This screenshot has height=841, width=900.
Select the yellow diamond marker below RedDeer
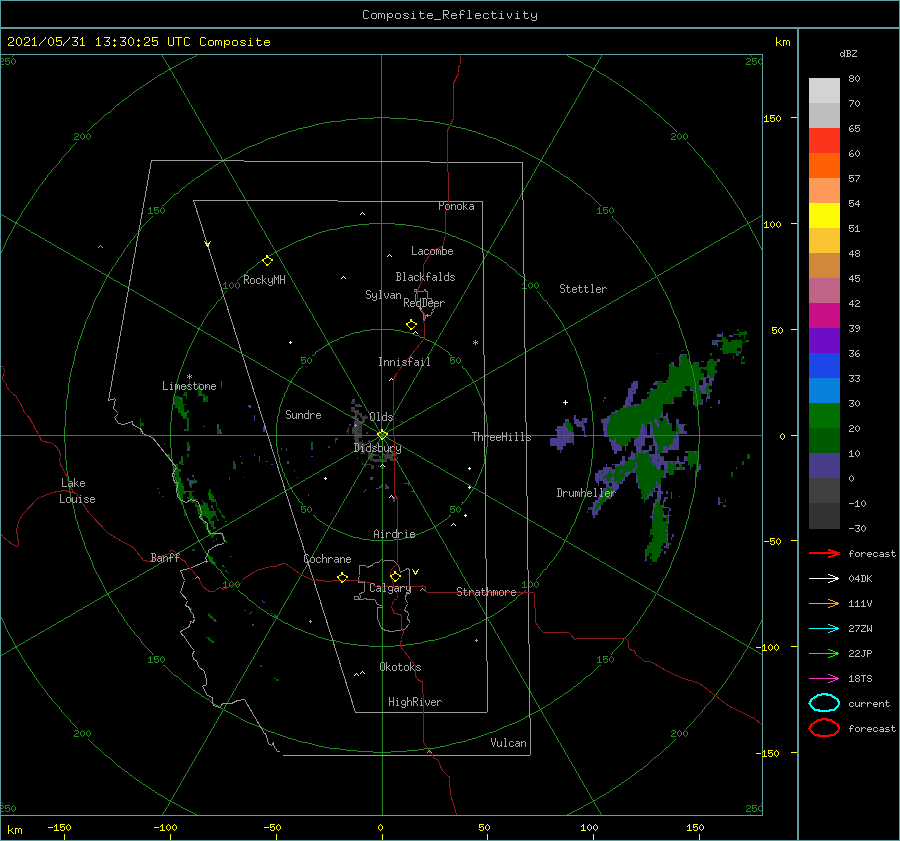point(412,325)
